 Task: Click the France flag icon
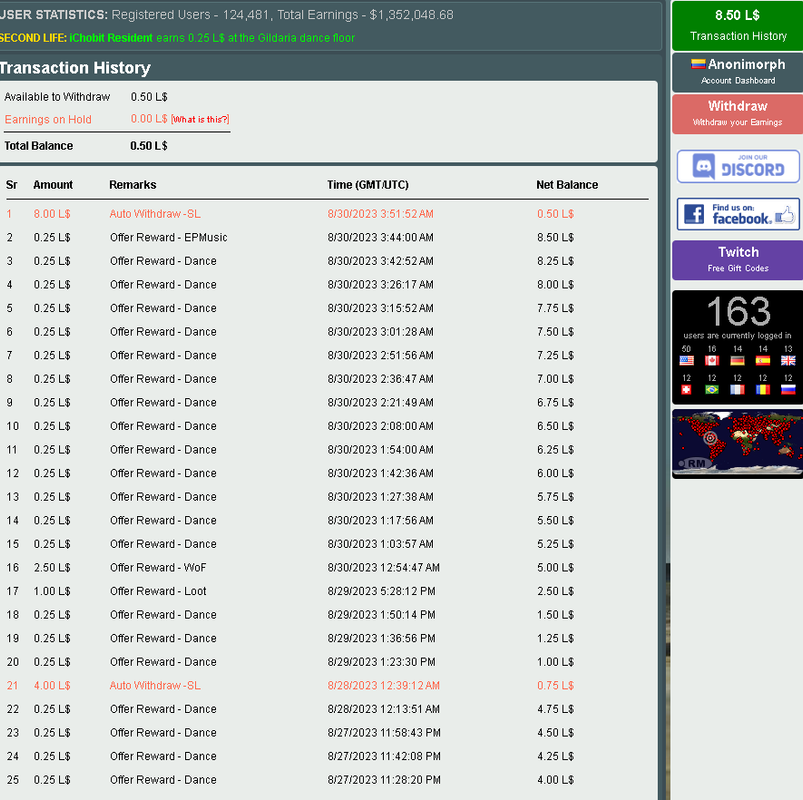[x=737, y=390]
